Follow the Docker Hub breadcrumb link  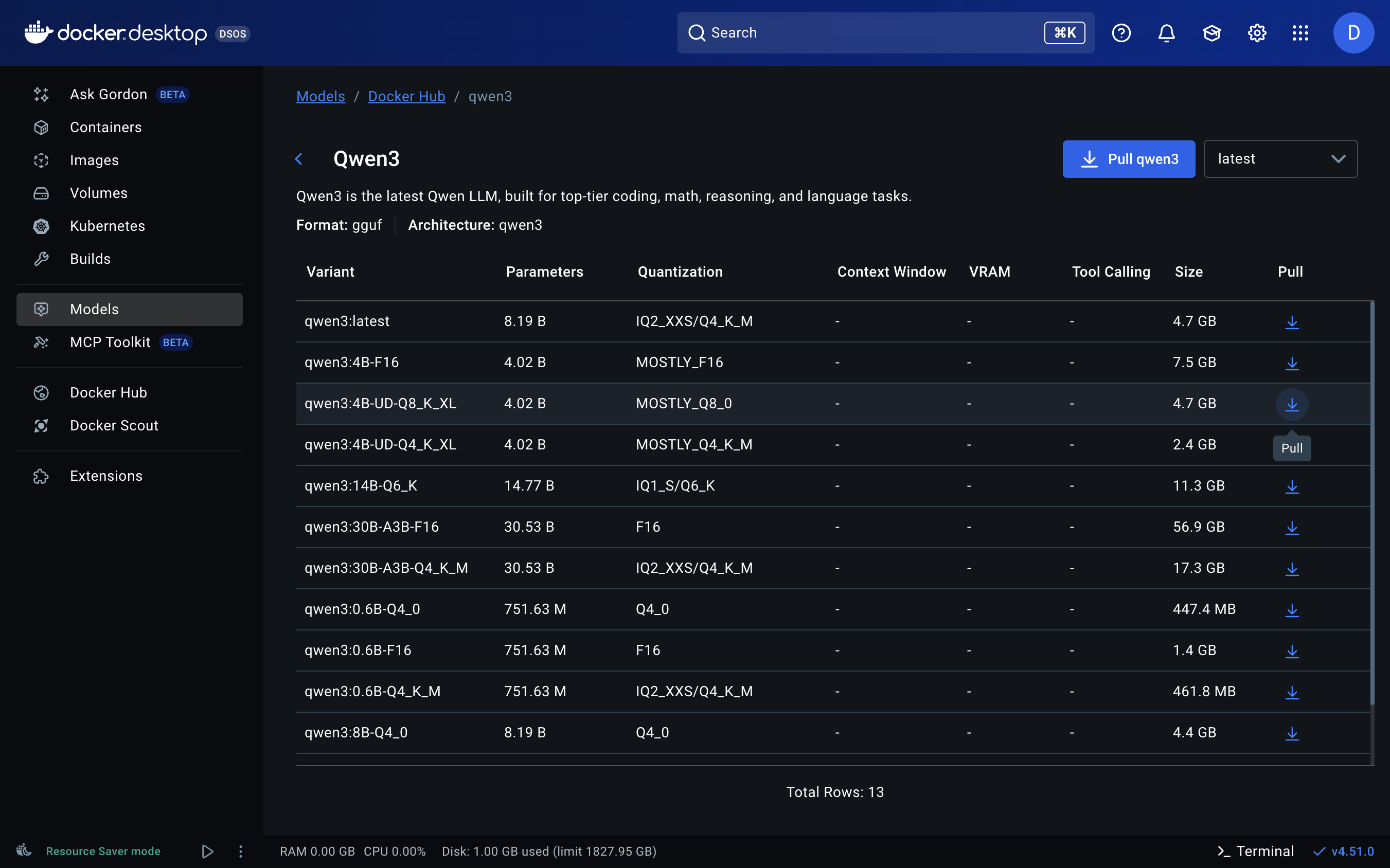406,97
